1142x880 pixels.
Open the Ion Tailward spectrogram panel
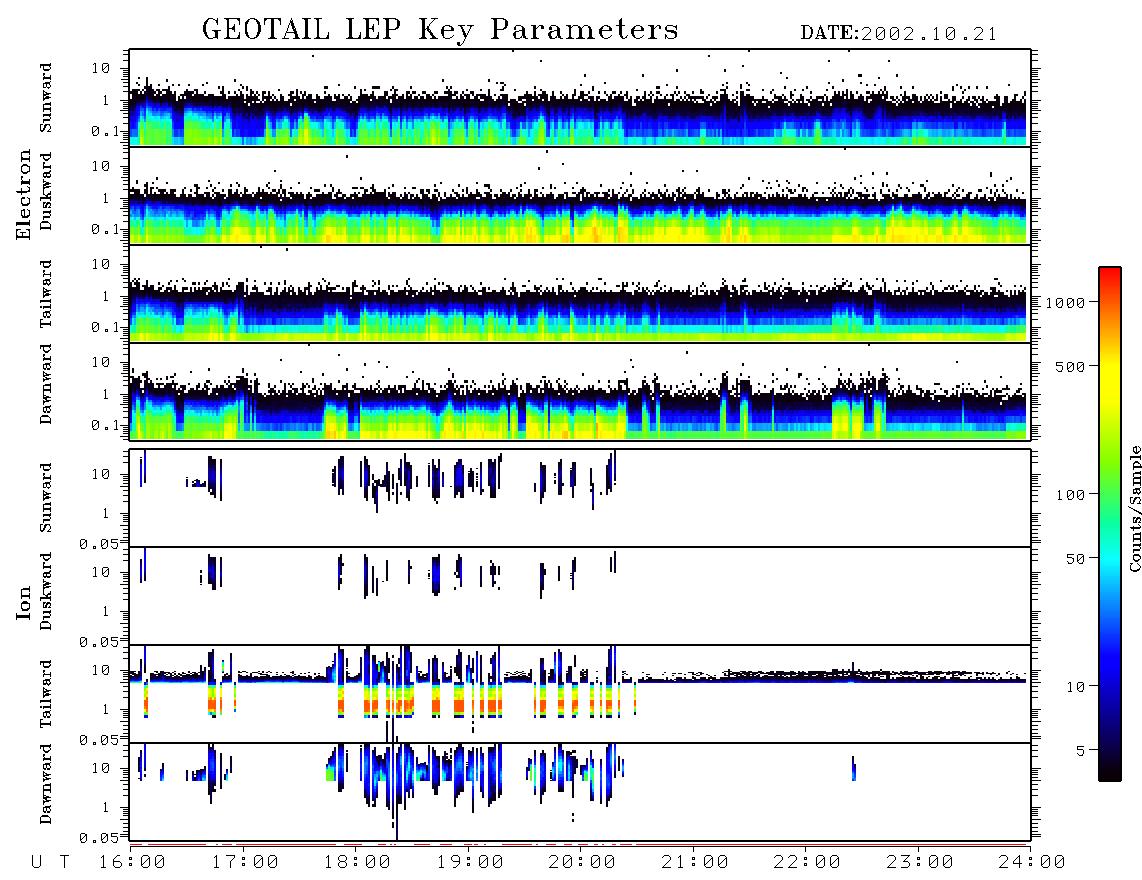coord(580,694)
